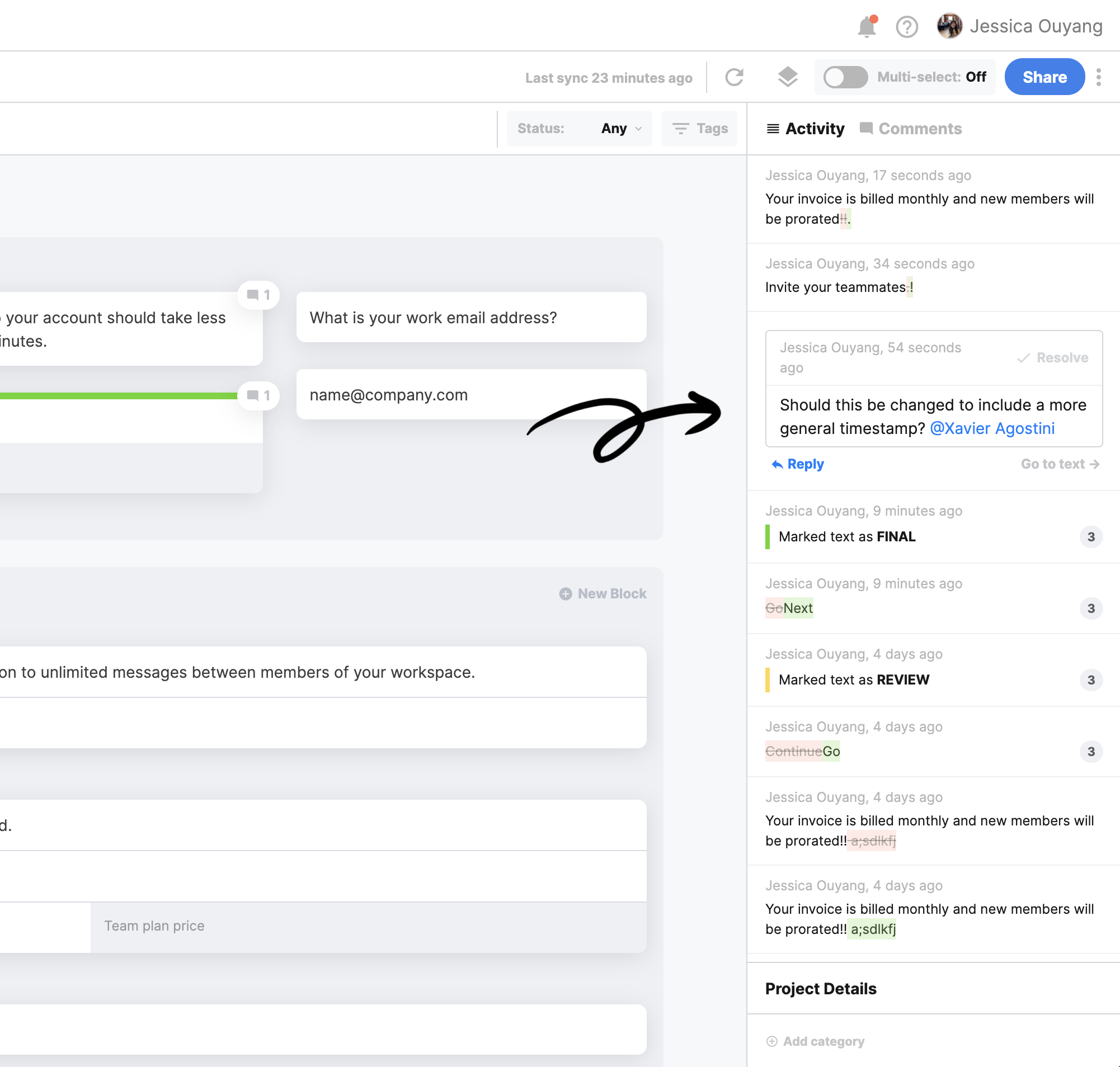Image resolution: width=1120 pixels, height=1067 pixels.
Task: Click the refresh sync icon
Action: point(734,77)
